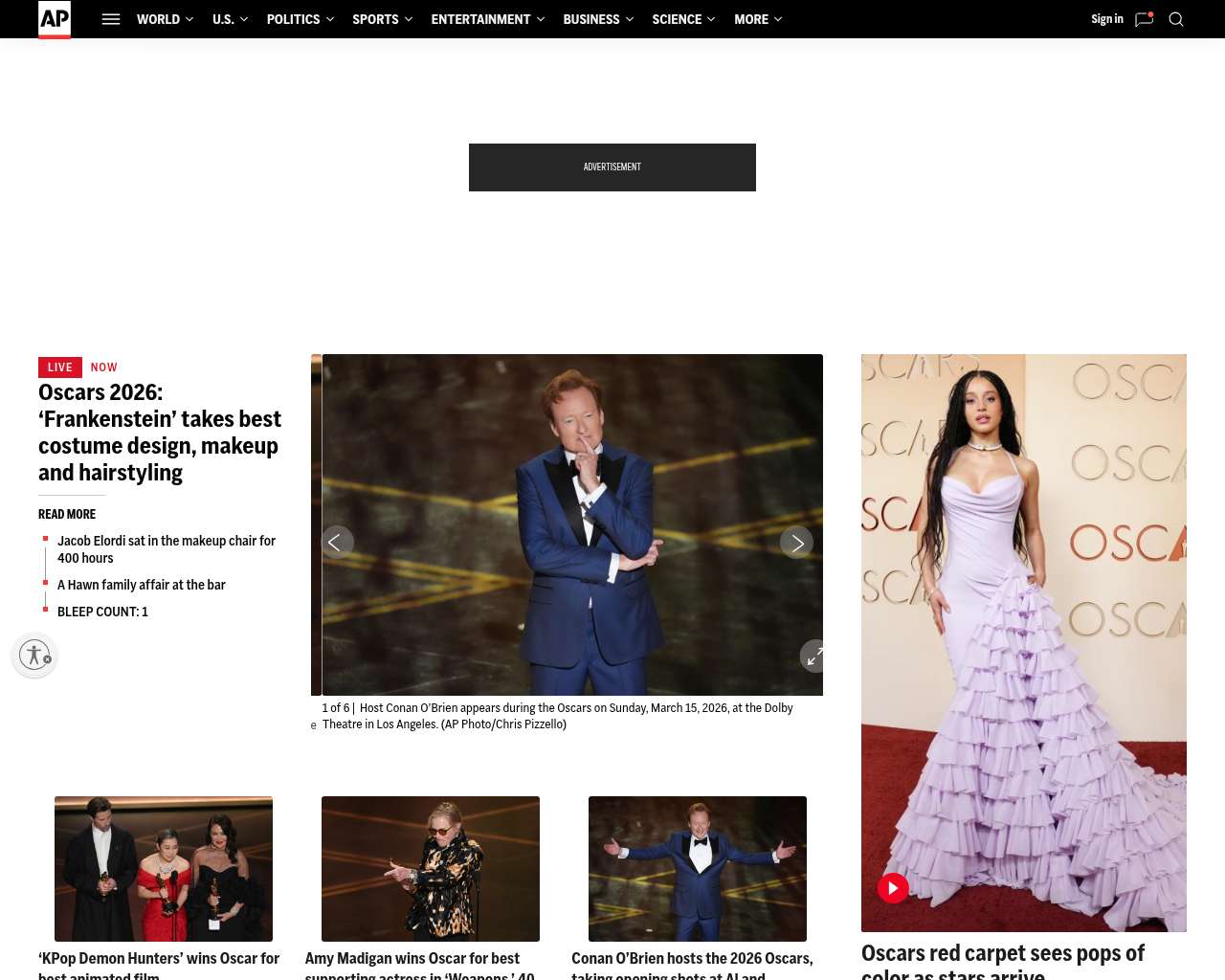This screenshot has height=980, width=1225.
Task: Expand carousel photo to fullscreen
Action: click(813, 656)
